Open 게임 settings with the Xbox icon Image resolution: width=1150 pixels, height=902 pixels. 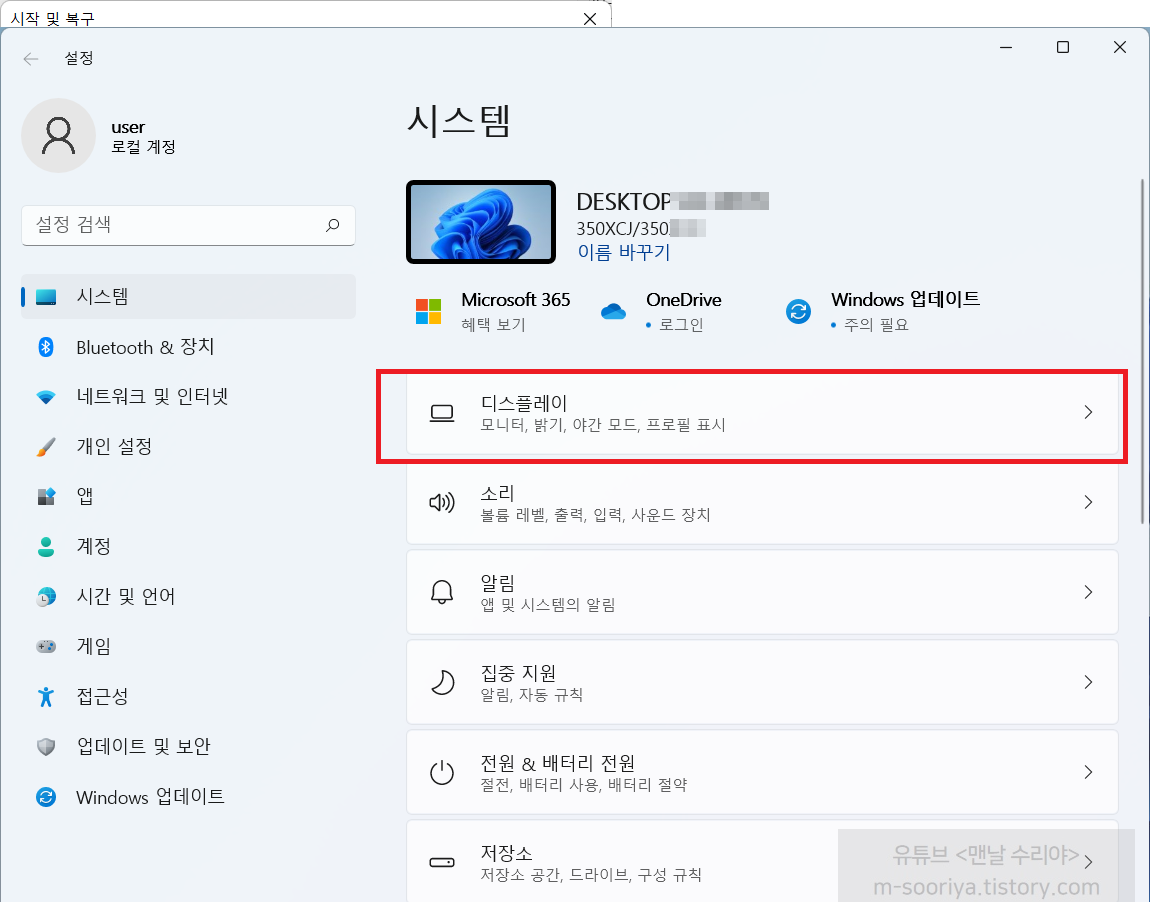tap(47, 646)
